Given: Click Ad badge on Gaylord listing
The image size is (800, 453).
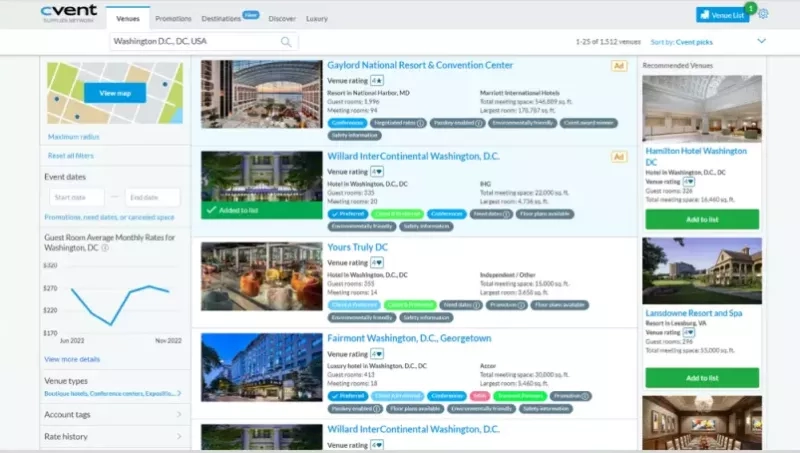Looking at the screenshot, I should coord(619,66).
